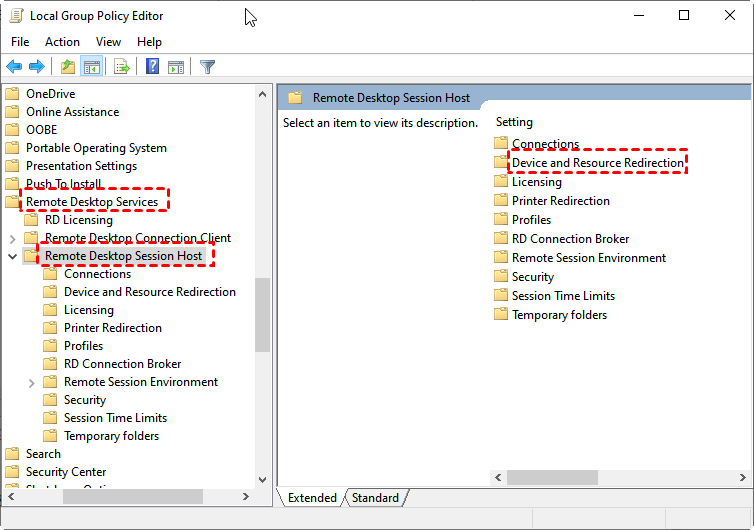The image size is (754, 530).
Task: Select Licensing in the left tree
Action: point(89,310)
